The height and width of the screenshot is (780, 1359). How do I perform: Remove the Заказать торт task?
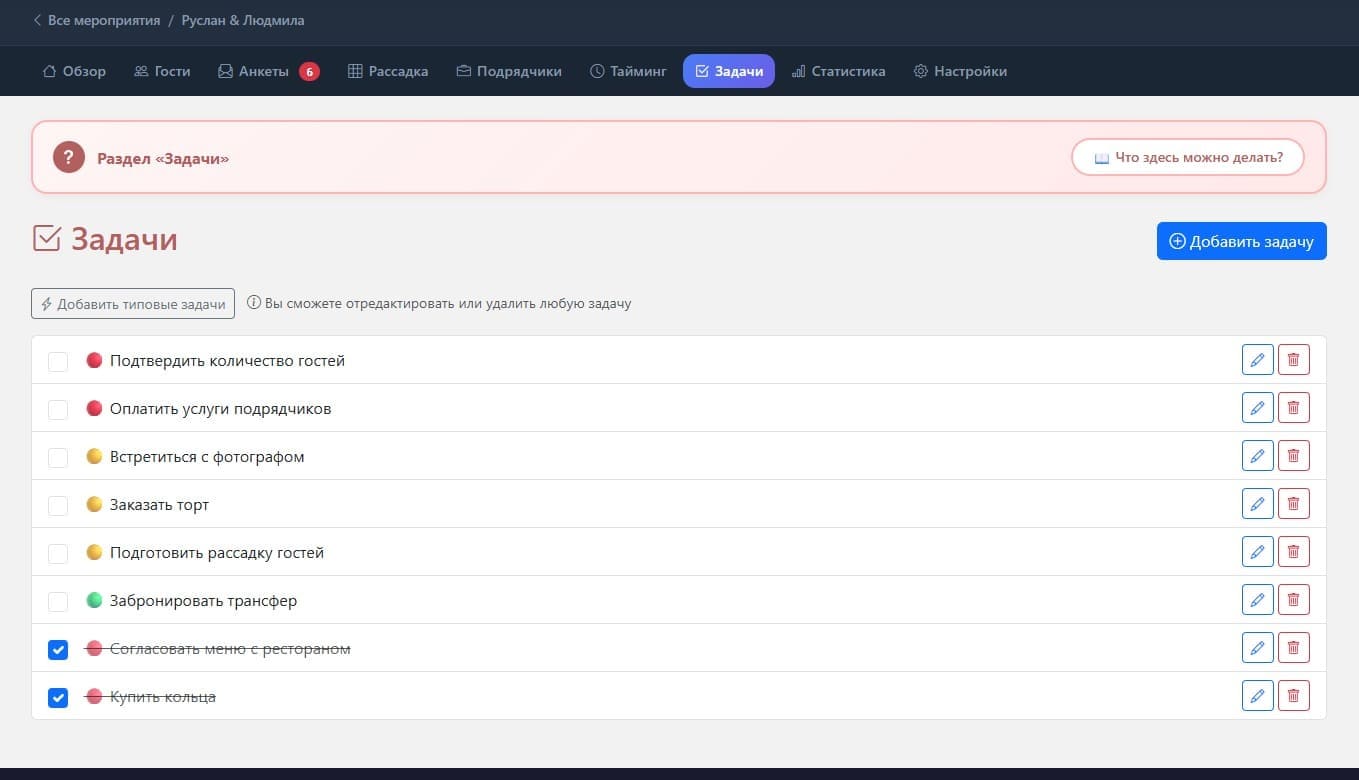tap(1293, 504)
